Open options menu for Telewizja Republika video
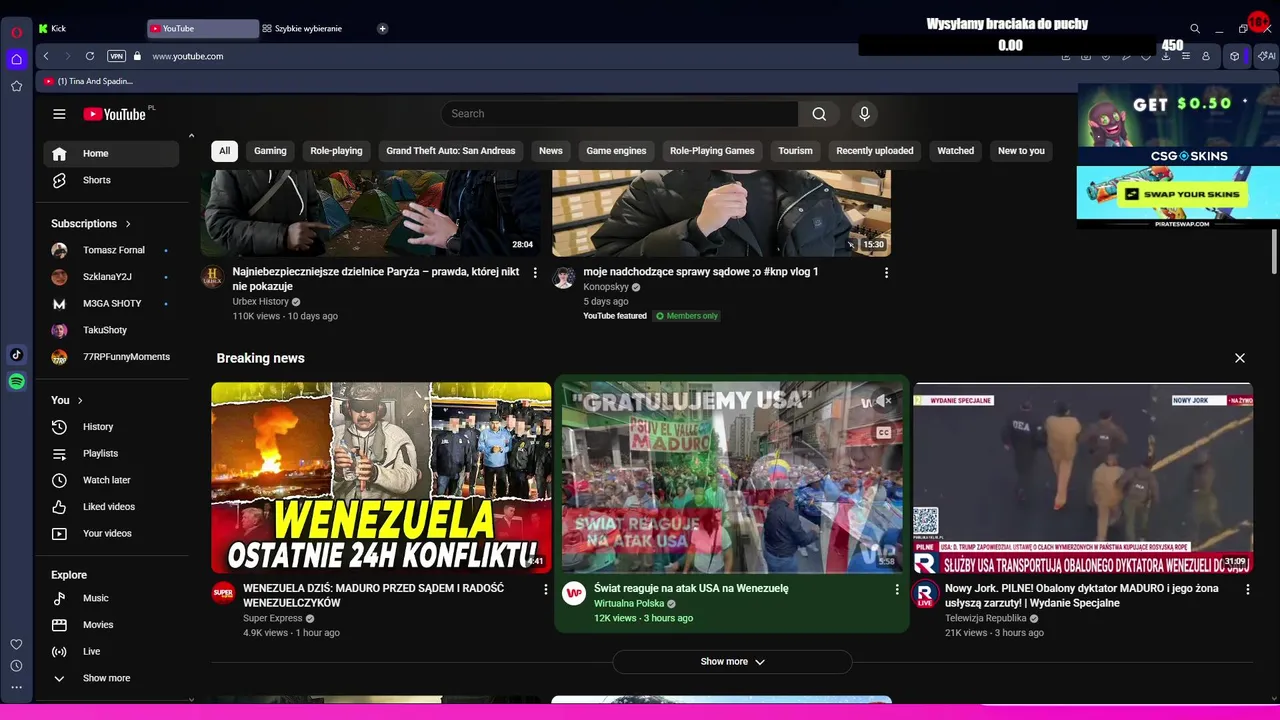This screenshot has width=1280, height=720. tap(1248, 589)
